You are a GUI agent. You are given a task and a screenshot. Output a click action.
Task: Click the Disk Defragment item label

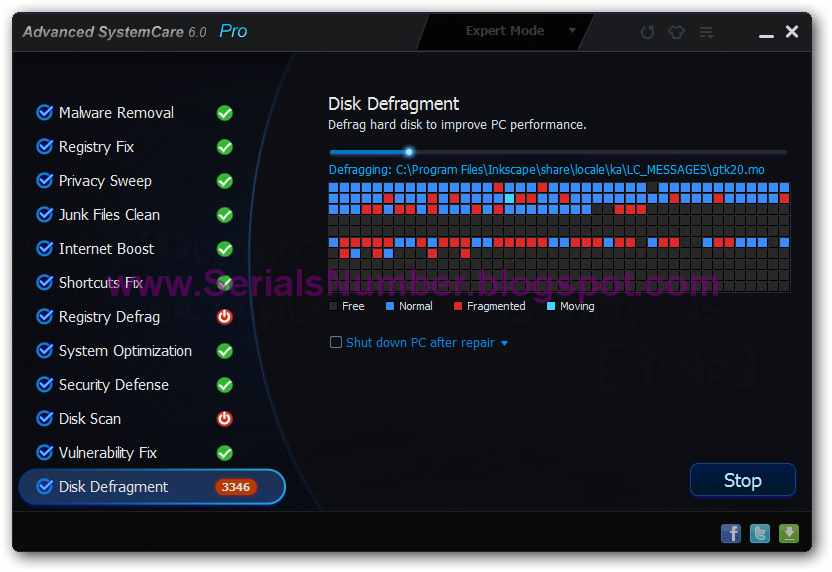click(x=114, y=487)
